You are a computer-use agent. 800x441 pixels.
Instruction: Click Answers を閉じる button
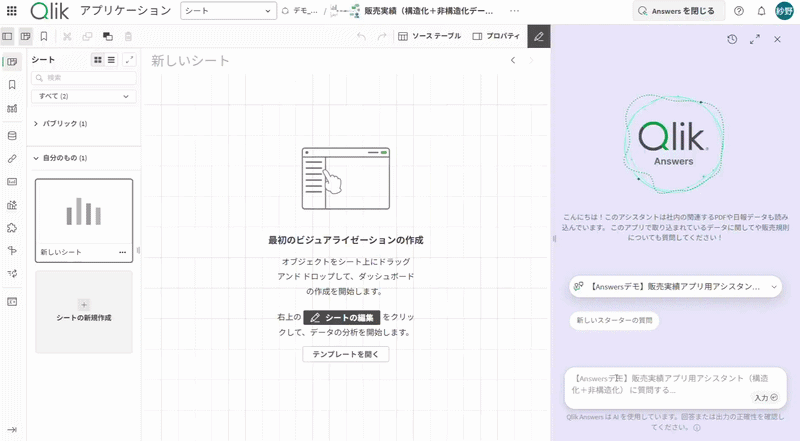tap(679, 11)
